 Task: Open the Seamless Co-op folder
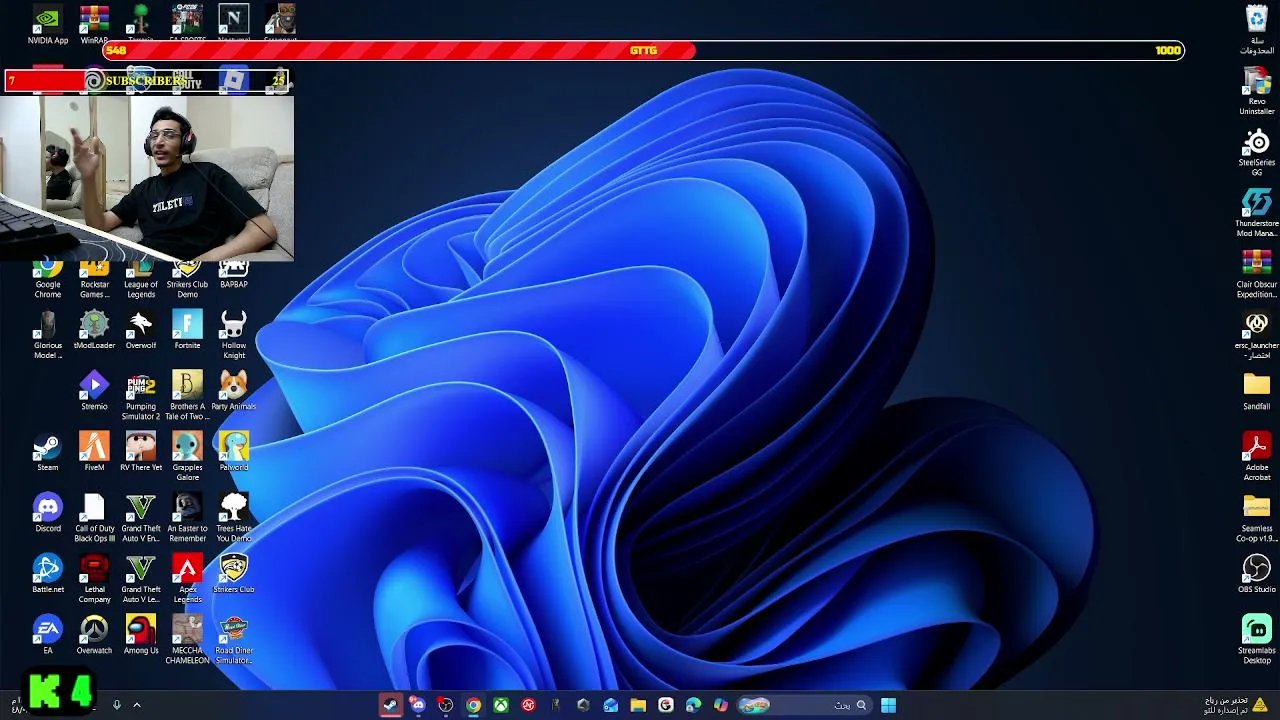tap(1257, 518)
